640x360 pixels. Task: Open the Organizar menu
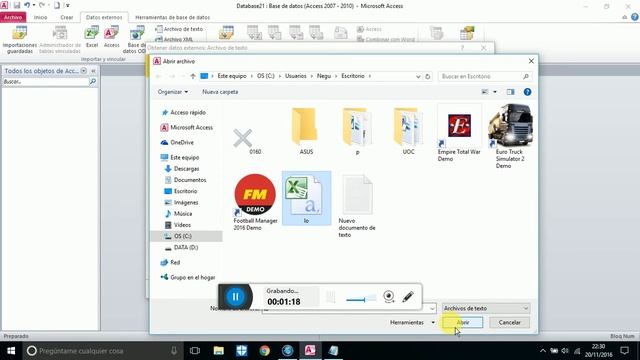(x=173, y=92)
